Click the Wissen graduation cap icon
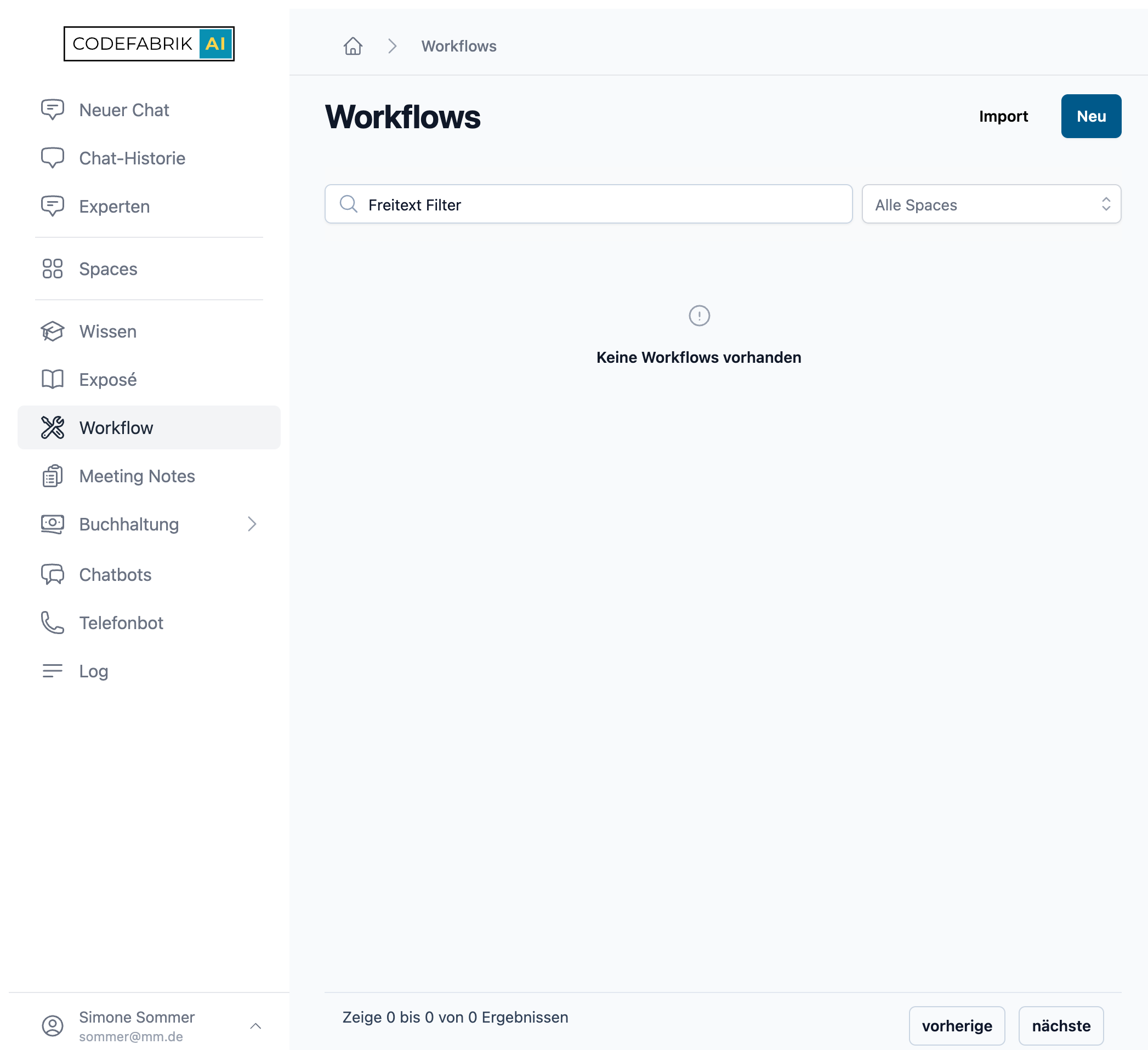 tap(53, 331)
